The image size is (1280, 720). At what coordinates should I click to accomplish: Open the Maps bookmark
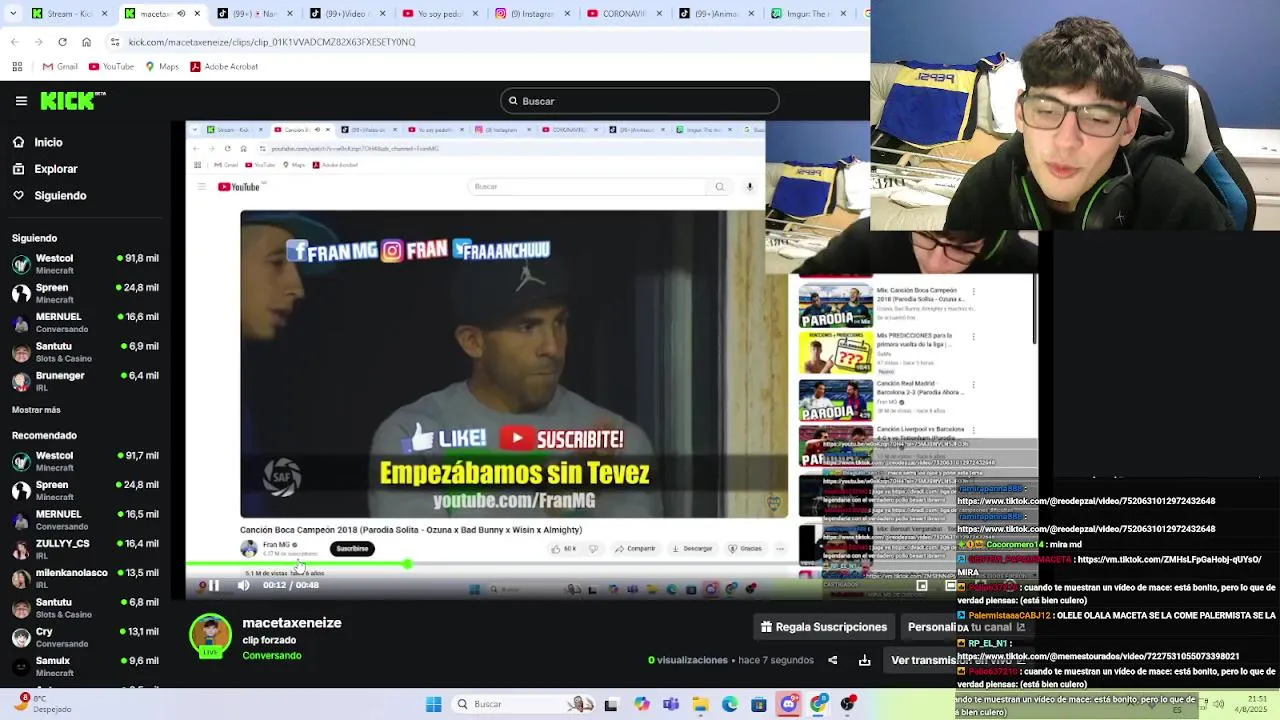[x=162, y=67]
